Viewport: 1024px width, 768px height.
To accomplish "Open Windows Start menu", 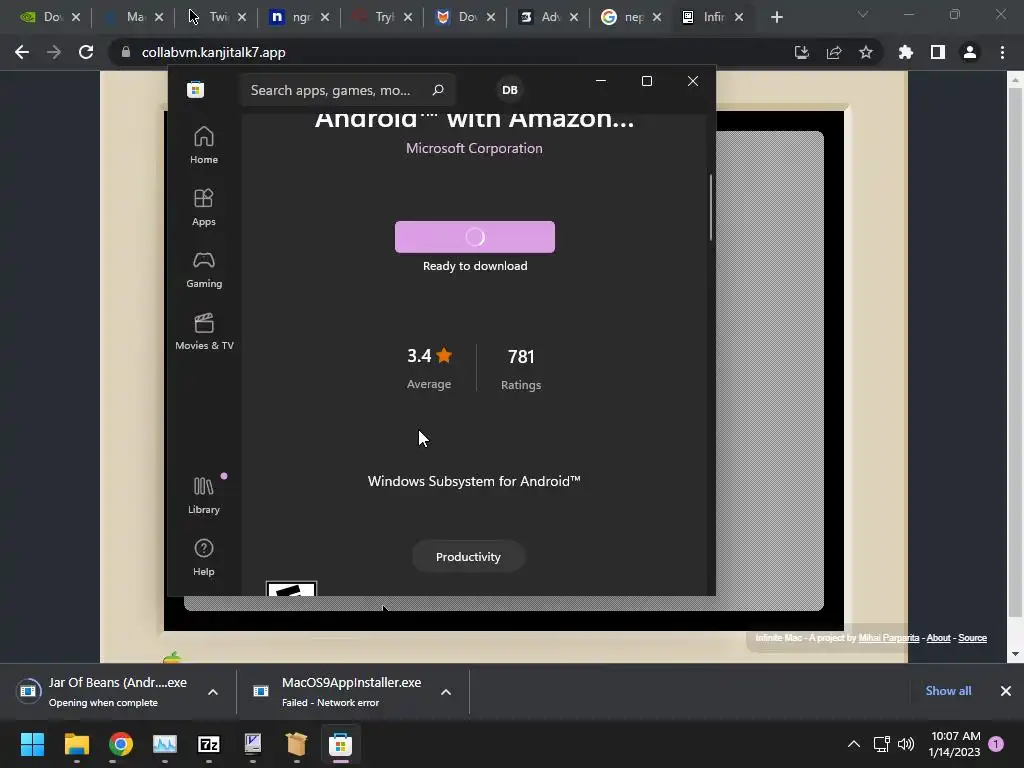I will point(33,744).
